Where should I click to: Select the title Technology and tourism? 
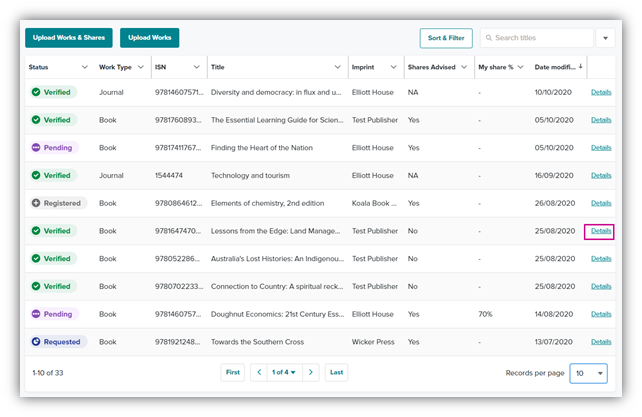pyautogui.click(x=250, y=176)
